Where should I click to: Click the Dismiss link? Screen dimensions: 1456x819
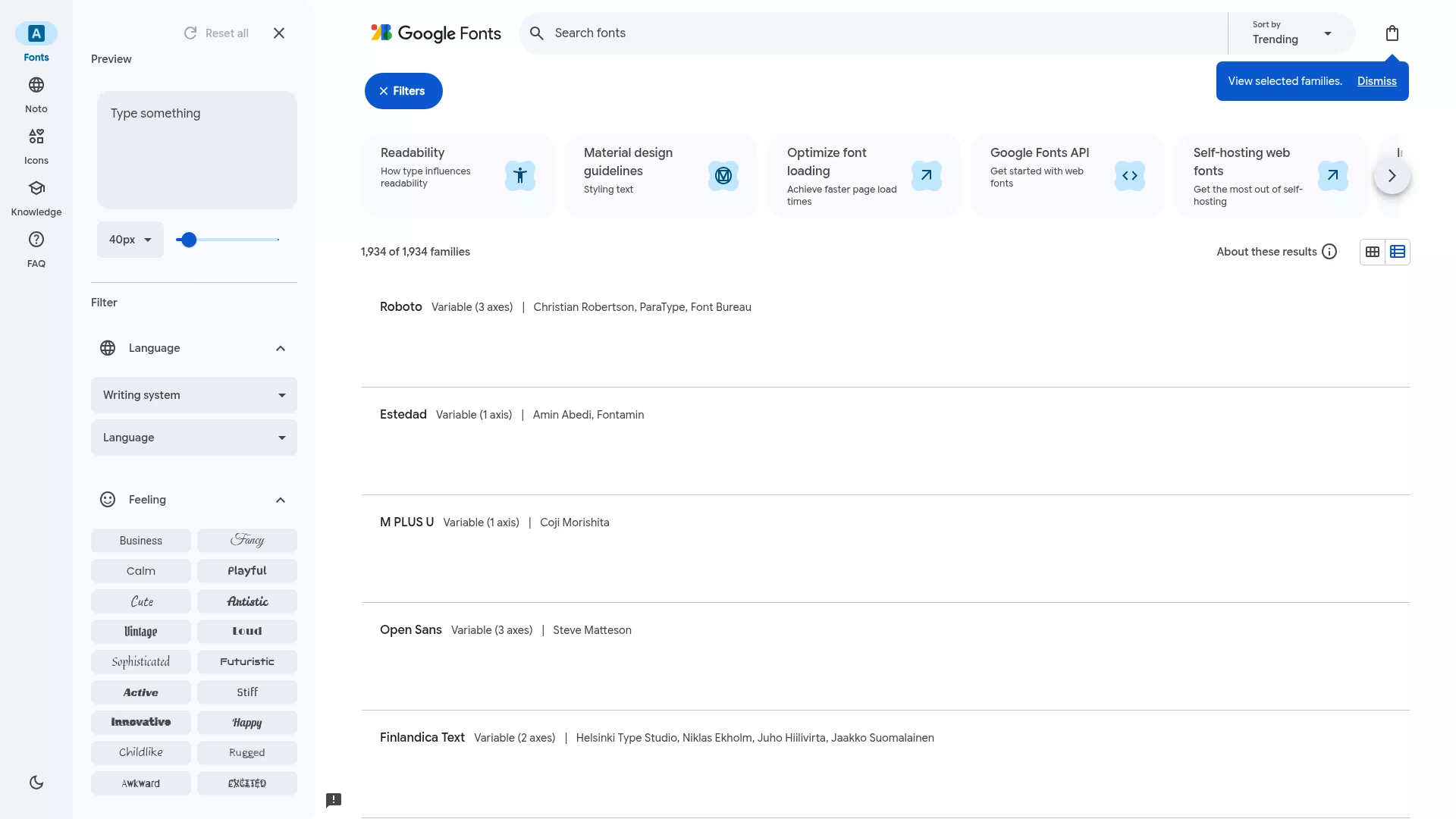(x=1377, y=81)
